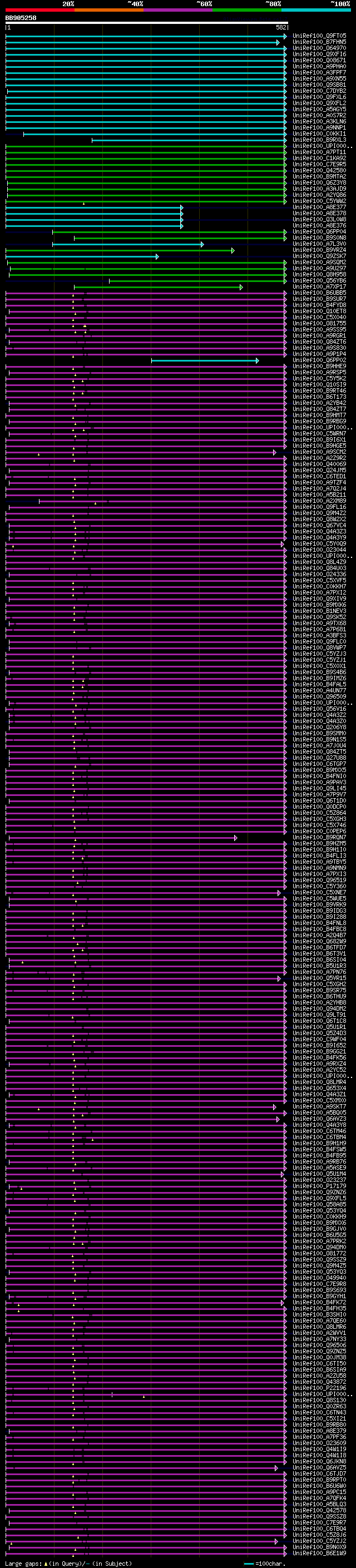The height and width of the screenshot is (1568, 356).
Task: Select the UniRef100_B1NEV3 label
Action: (x=319, y=611)
